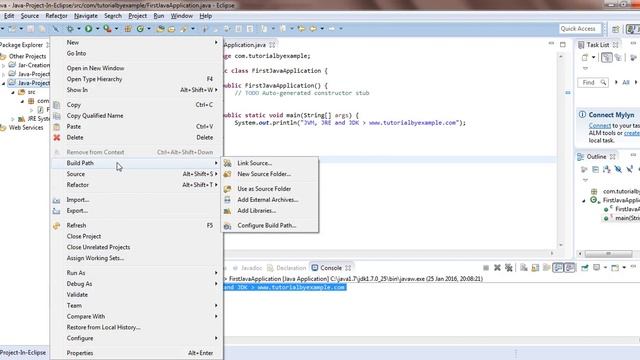Toggle Scroll Lock in Console toolbar

(x=535, y=268)
